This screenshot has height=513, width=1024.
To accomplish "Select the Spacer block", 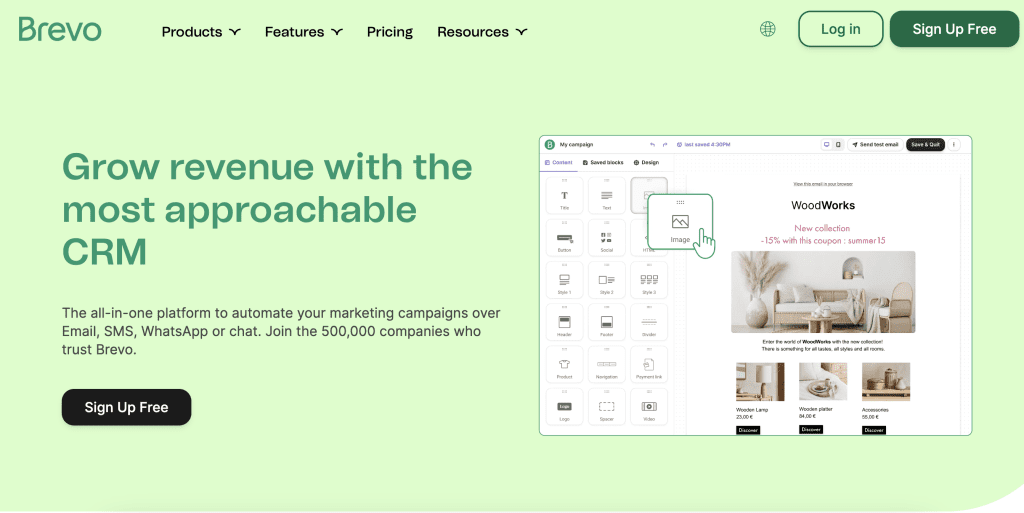I will point(607,407).
